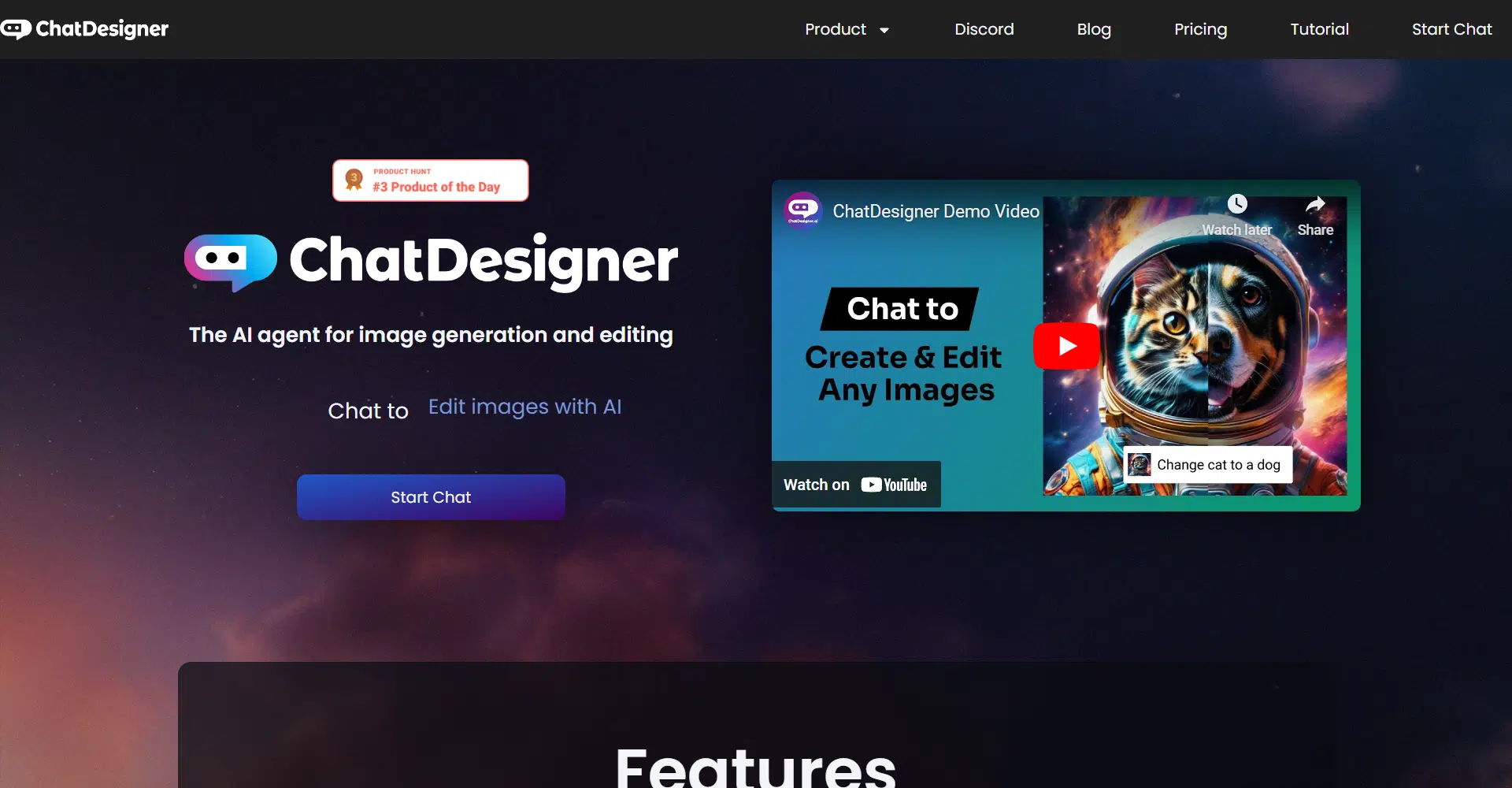1512x788 pixels.
Task: Click the ChatDesigner logo icon in navbar
Action: click(16, 29)
